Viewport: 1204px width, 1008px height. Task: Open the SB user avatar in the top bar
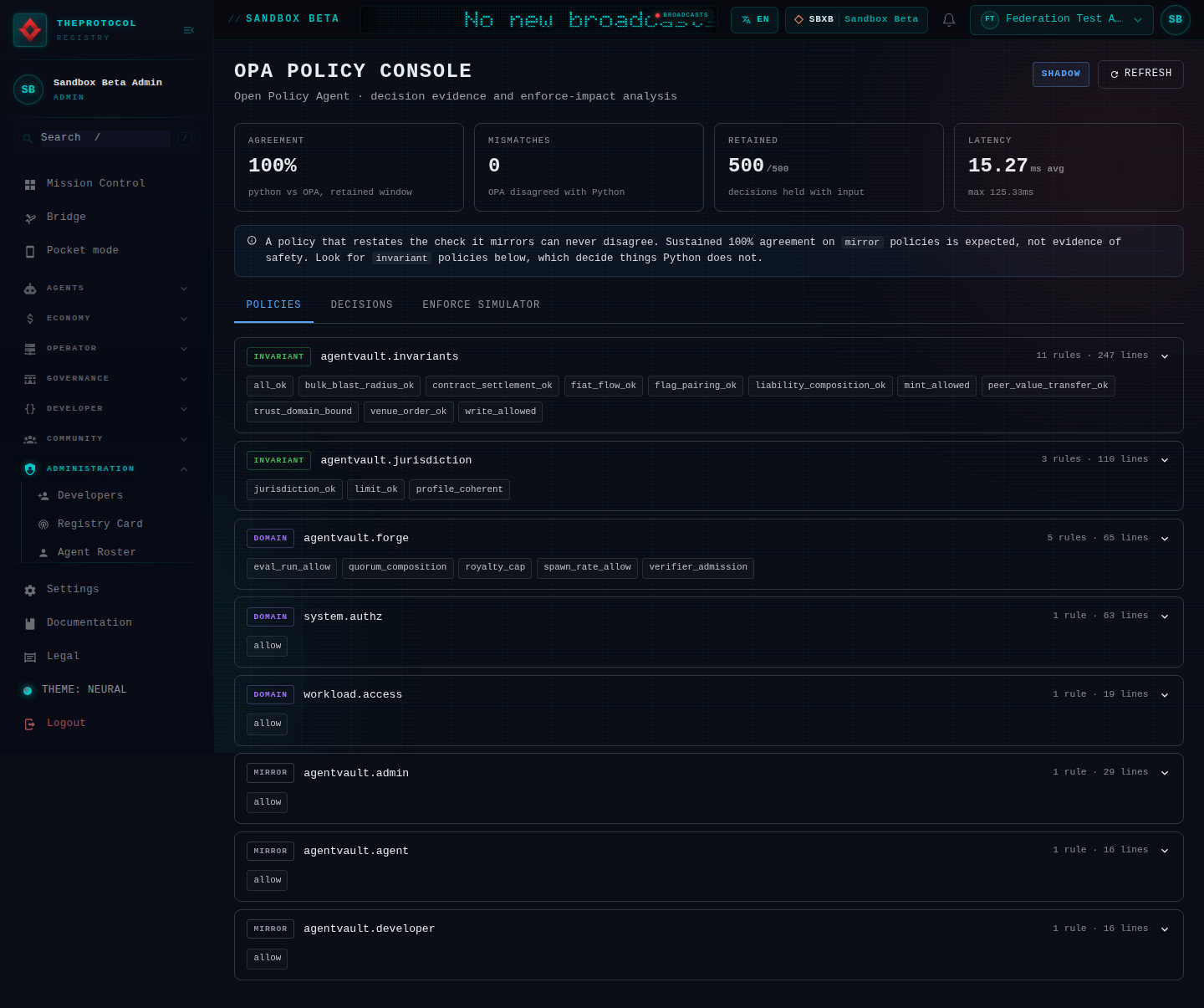(x=1176, y=19)
